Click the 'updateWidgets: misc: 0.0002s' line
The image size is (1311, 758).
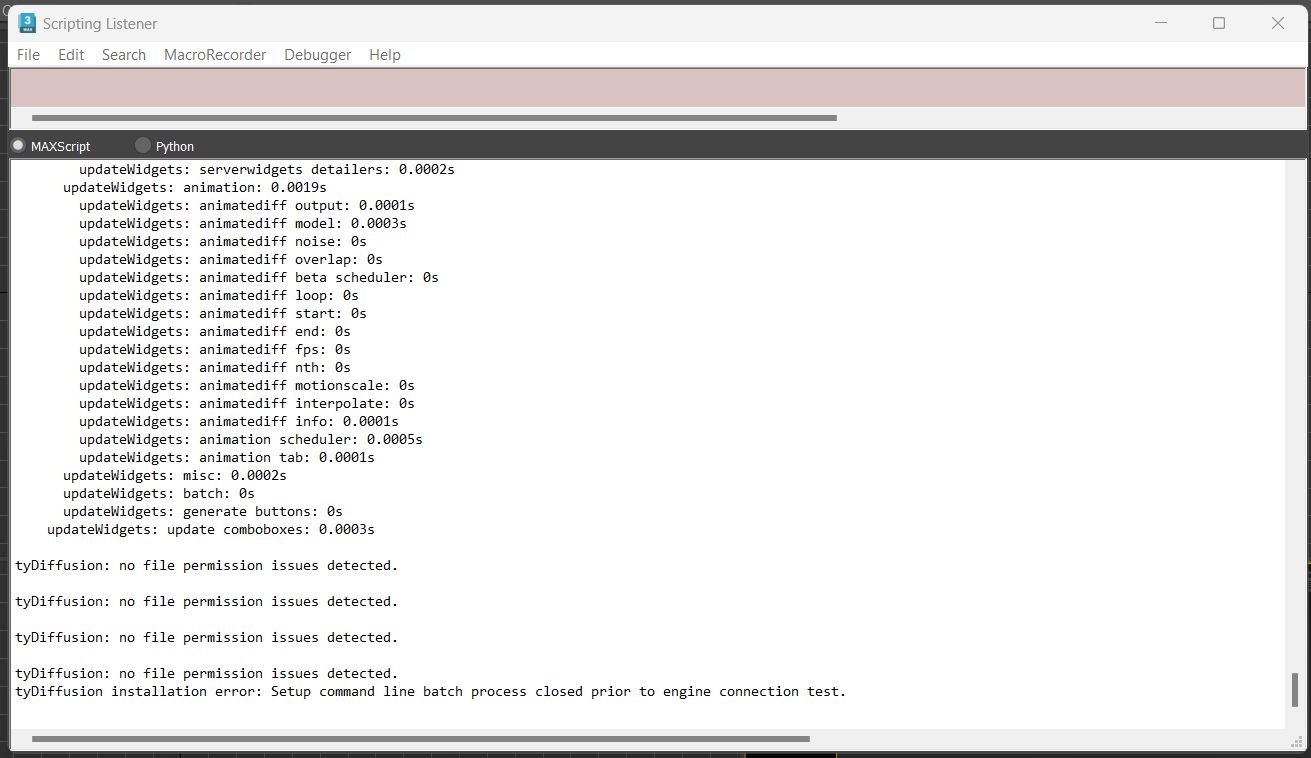pyautogui.click(x=175, y=476)
